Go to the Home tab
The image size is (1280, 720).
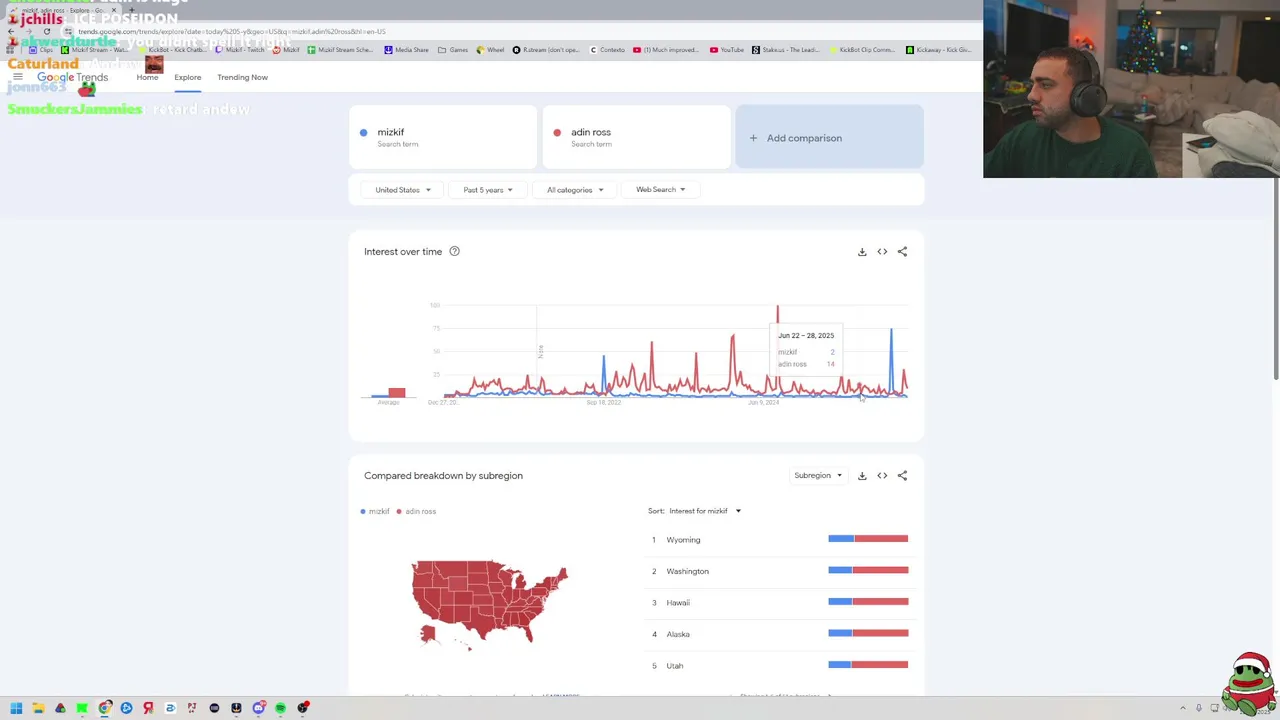pyautogui.click(x=147, y=77)
